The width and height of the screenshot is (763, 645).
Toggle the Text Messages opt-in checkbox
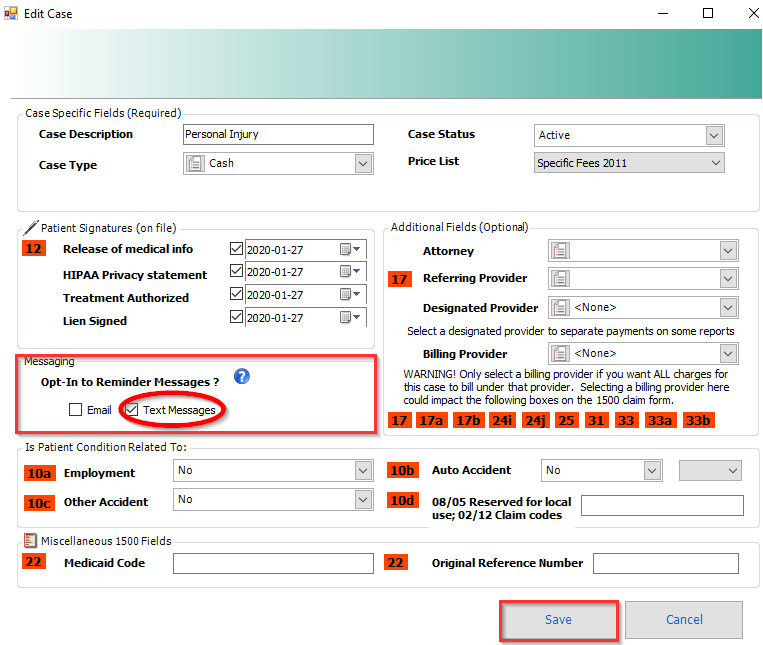pyautogui.click(x=130, y=410)
